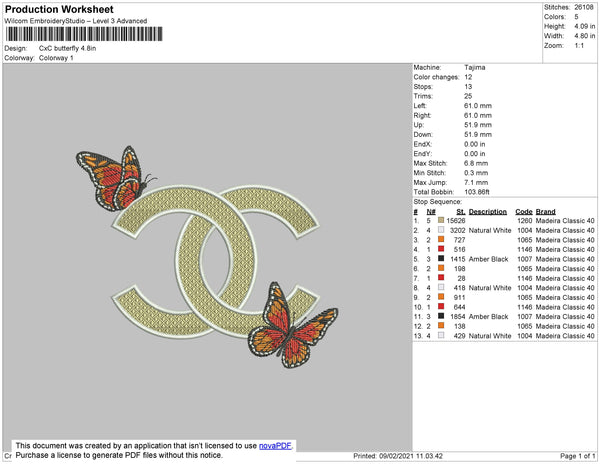This screenshot has width=600, height=464.
Task: Click the "Production Worksheet" title
Action: pyautogui.click(x=59, y=10)
